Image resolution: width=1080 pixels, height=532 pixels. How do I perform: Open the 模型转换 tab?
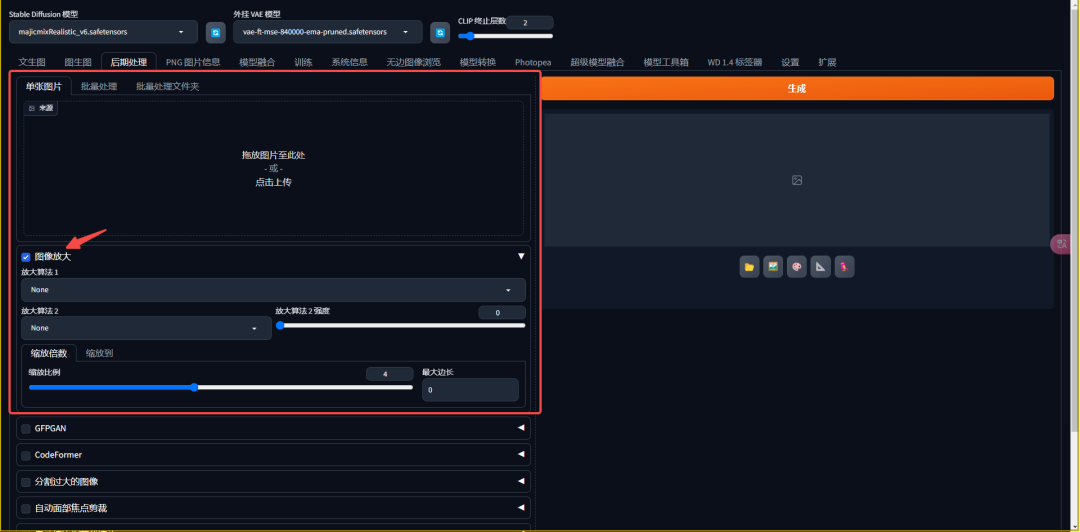478,62
